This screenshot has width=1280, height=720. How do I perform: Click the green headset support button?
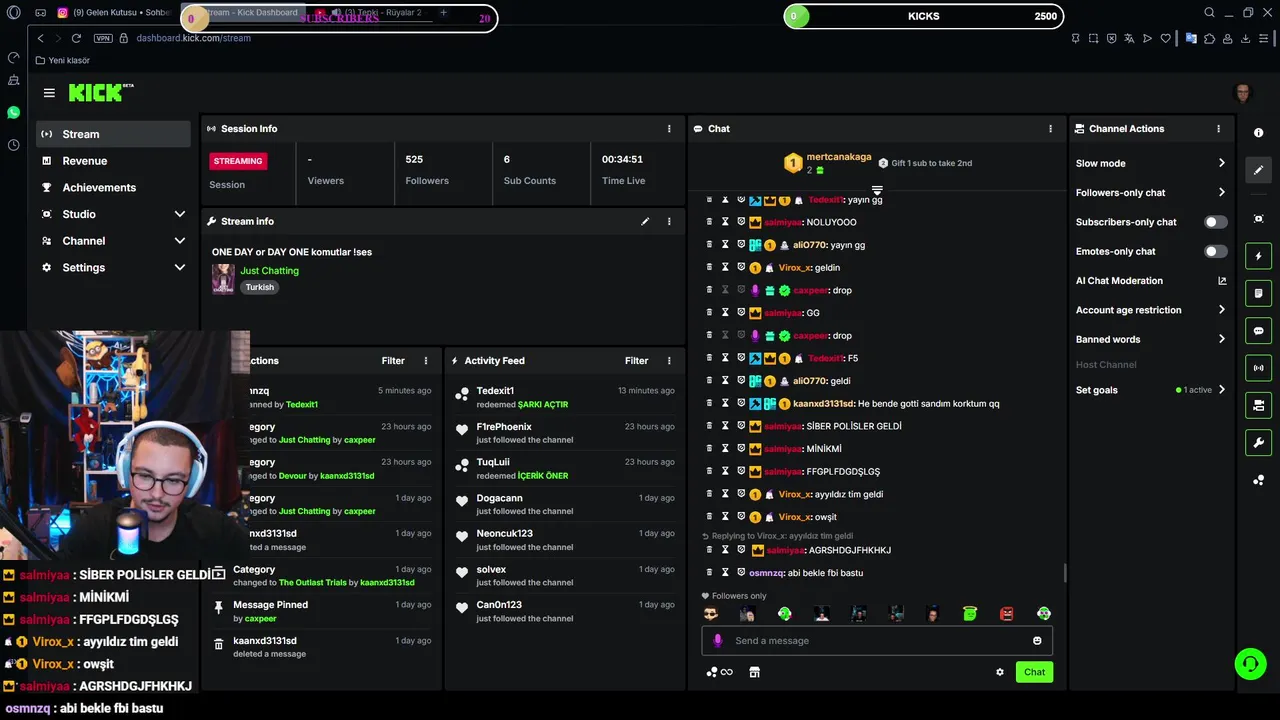[x=1249, y=663]
